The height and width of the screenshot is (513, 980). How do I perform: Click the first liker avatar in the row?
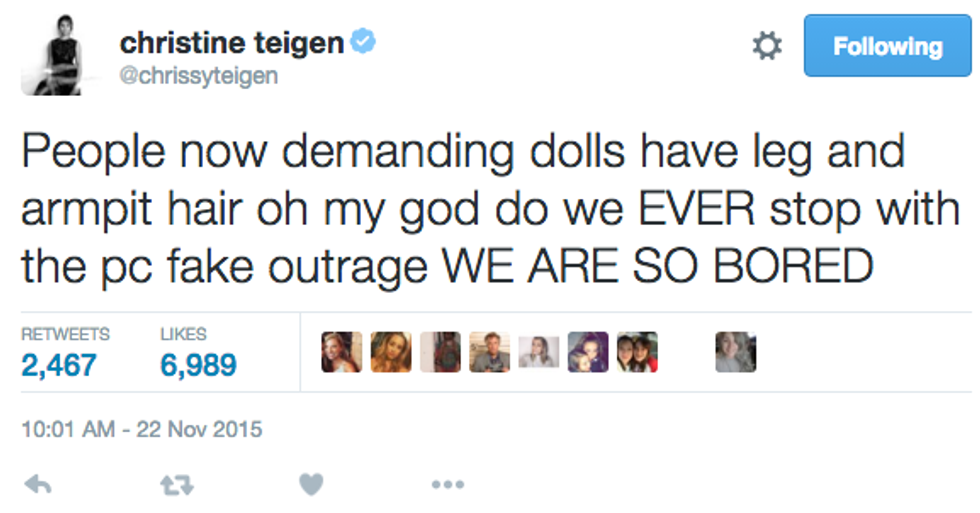(x=342, y=352)
